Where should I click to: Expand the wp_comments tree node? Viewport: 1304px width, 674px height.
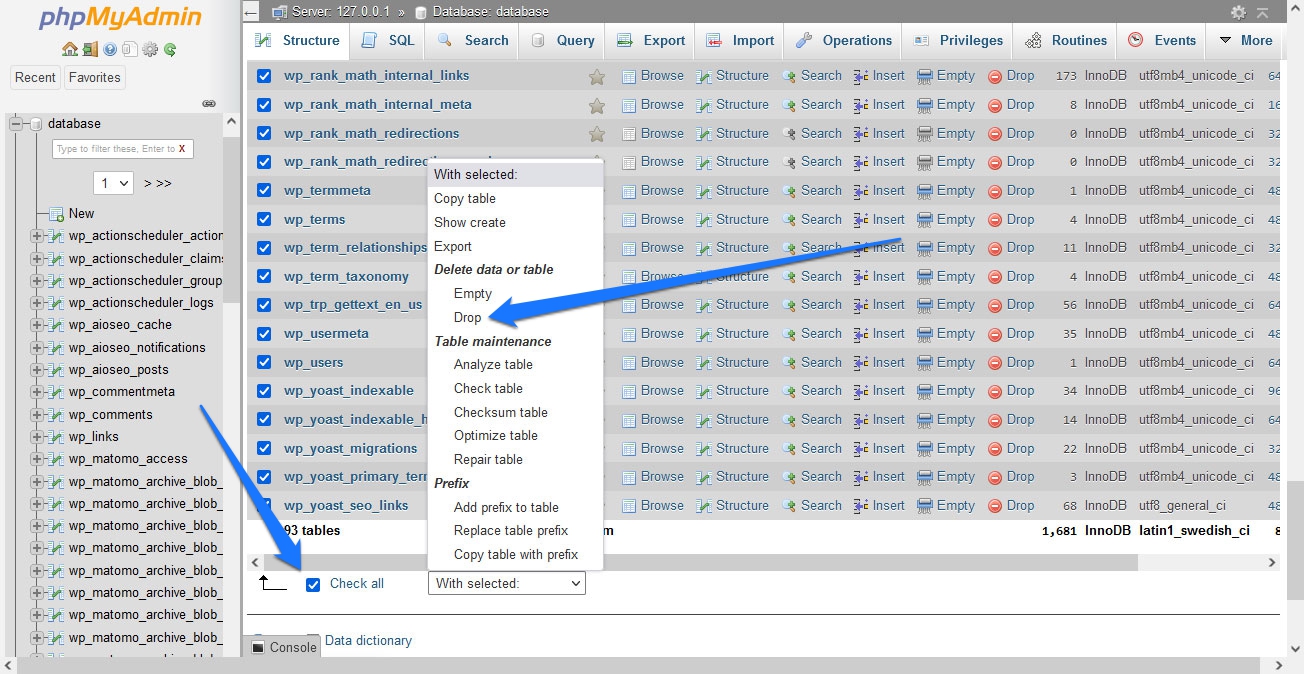pos(37,415)
